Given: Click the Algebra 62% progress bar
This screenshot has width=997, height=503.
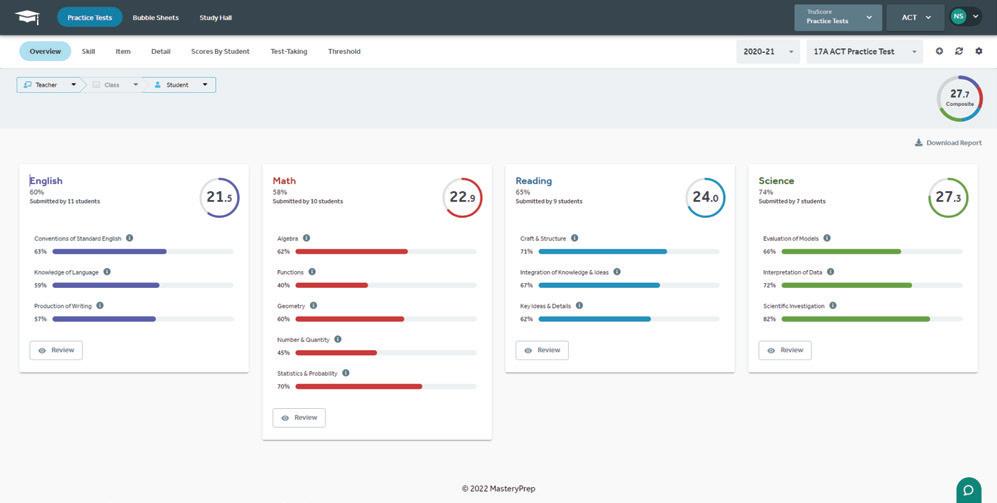Looking at the screenshot, I should [x=386, y=252].
